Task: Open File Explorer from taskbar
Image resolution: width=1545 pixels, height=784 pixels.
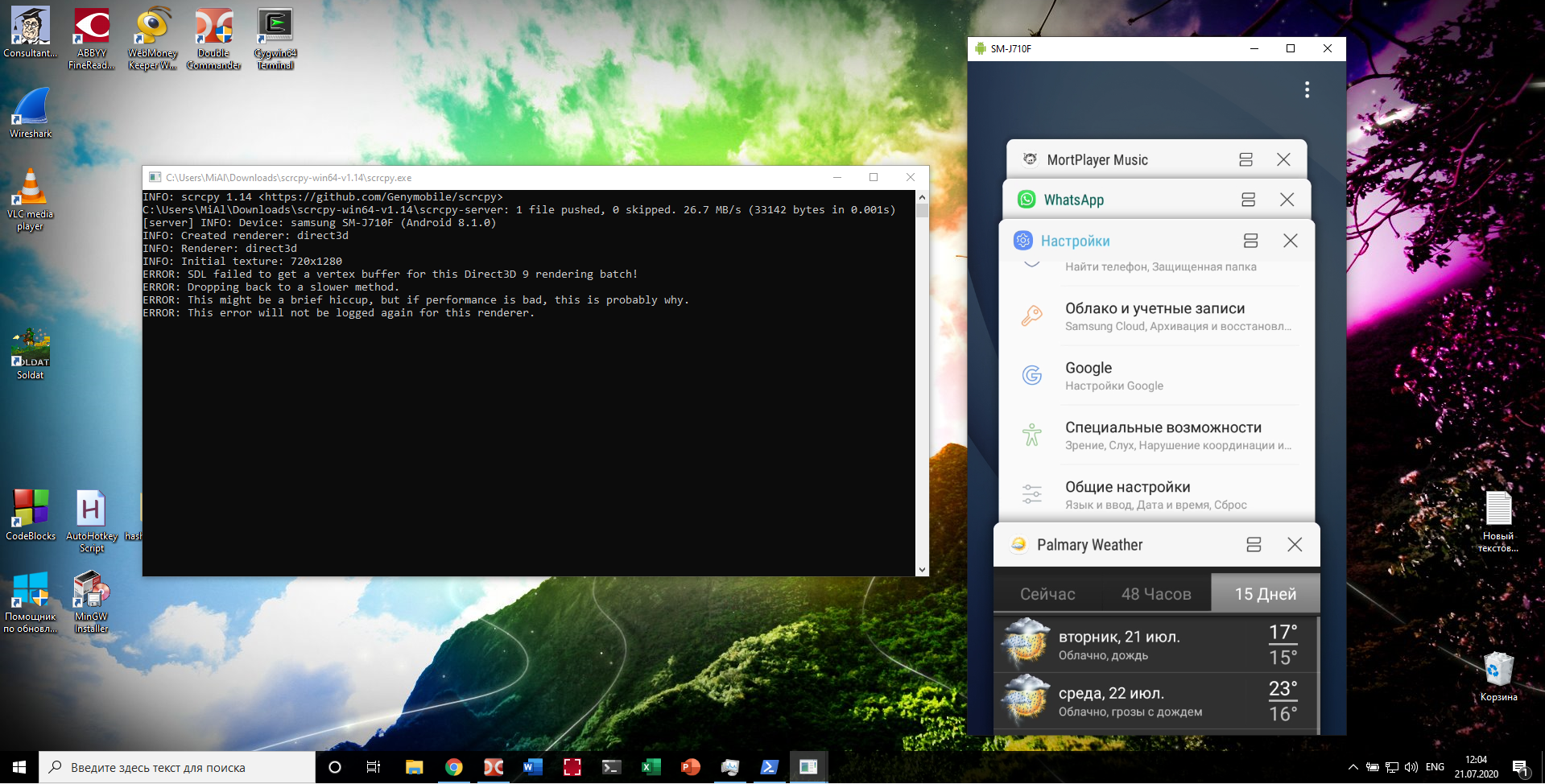Action: coord(415,767)
